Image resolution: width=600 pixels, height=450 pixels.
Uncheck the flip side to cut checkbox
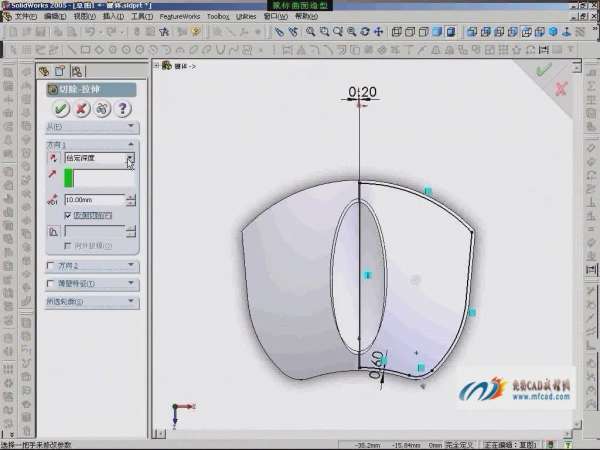point(68,215)
